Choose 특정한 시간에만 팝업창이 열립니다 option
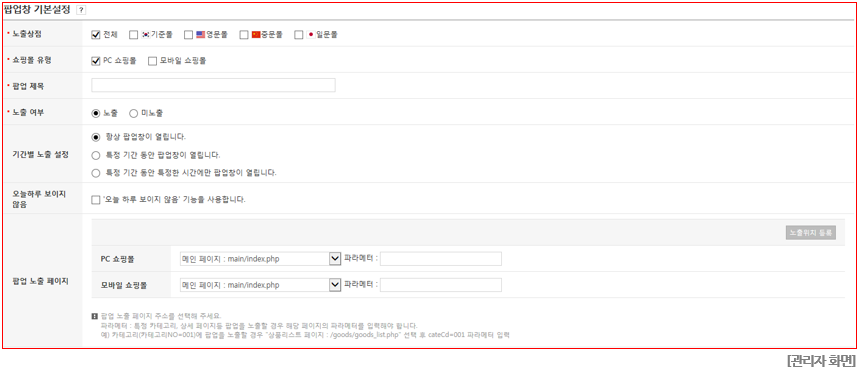This screenshot has height=368, width=861. point(96,173)
